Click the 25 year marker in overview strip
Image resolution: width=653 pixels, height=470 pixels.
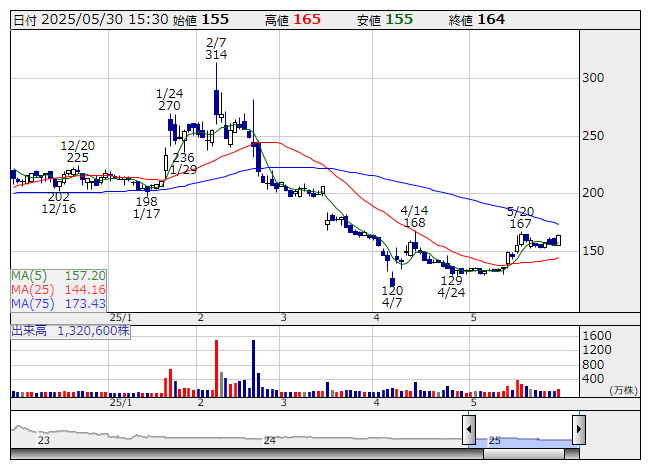point(494,440)
